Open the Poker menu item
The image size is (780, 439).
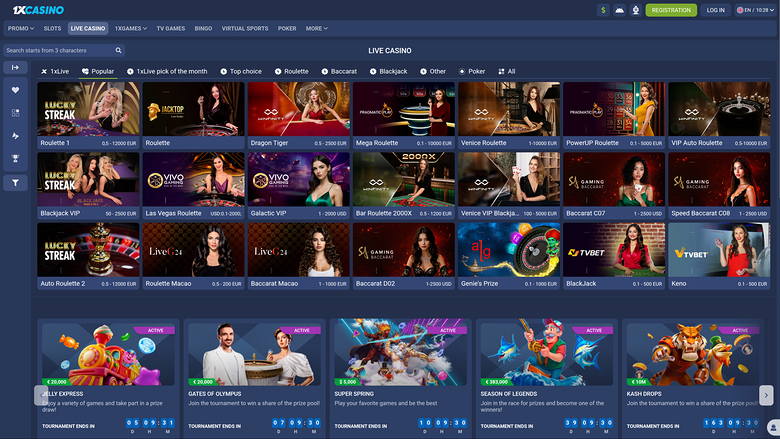tap(287, 28)
